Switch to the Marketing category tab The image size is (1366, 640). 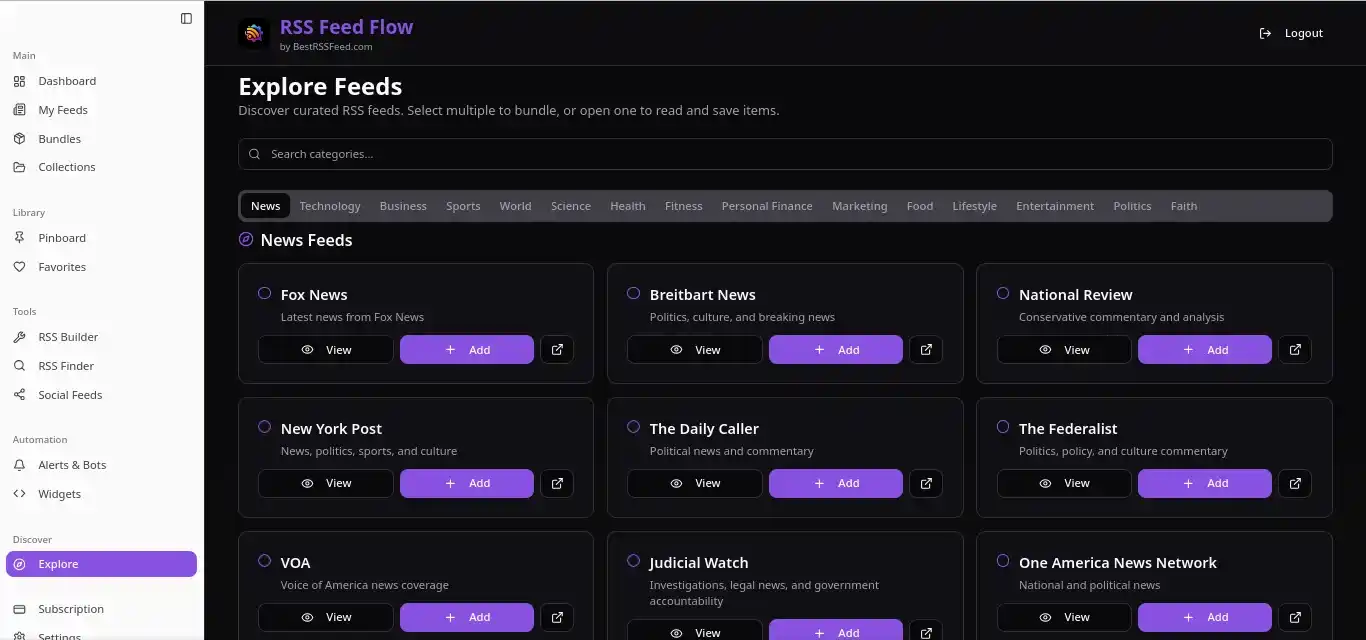(860, 206)
